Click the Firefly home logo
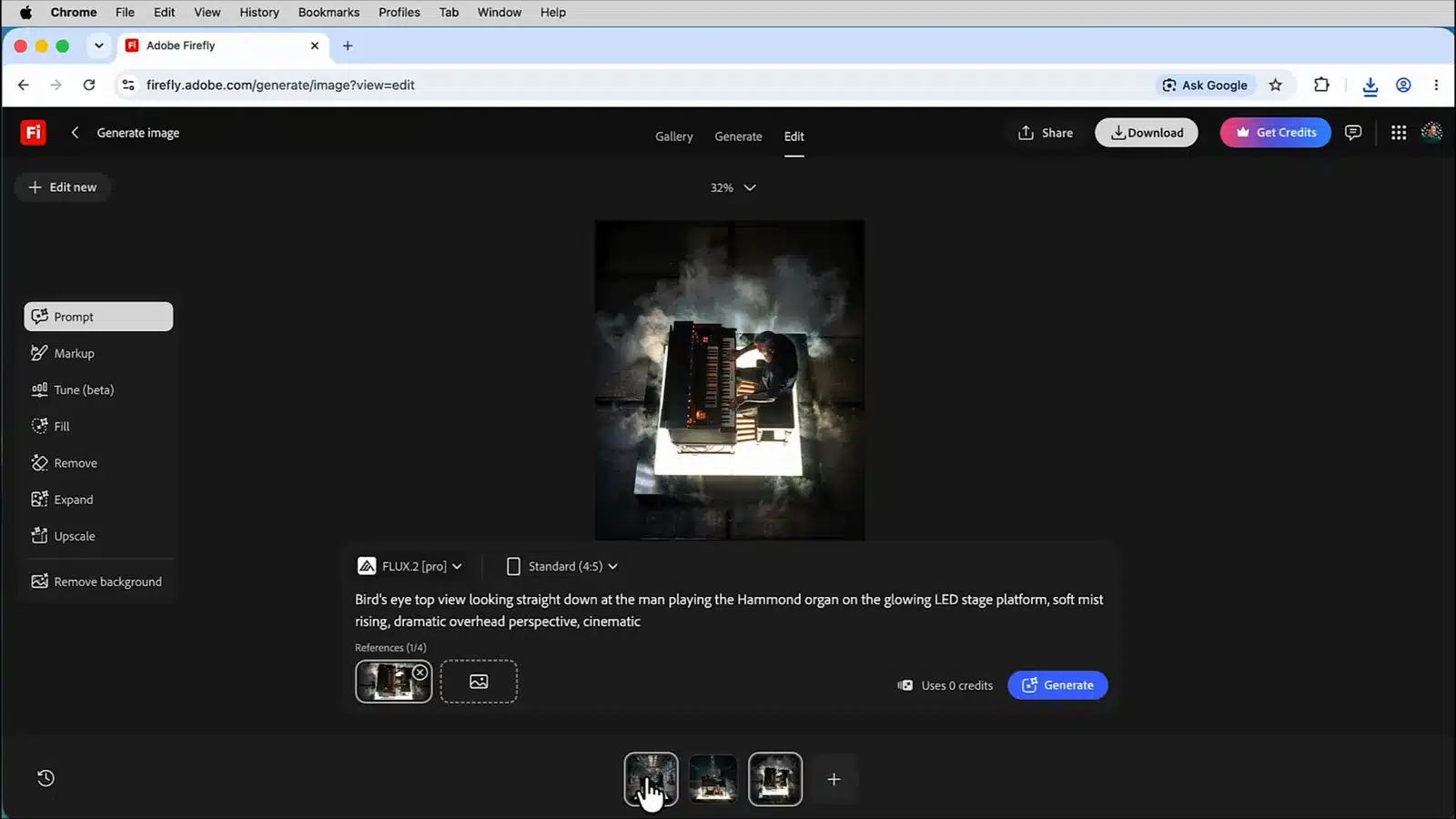Viewport: 1456px width, 819px height. 33,133
